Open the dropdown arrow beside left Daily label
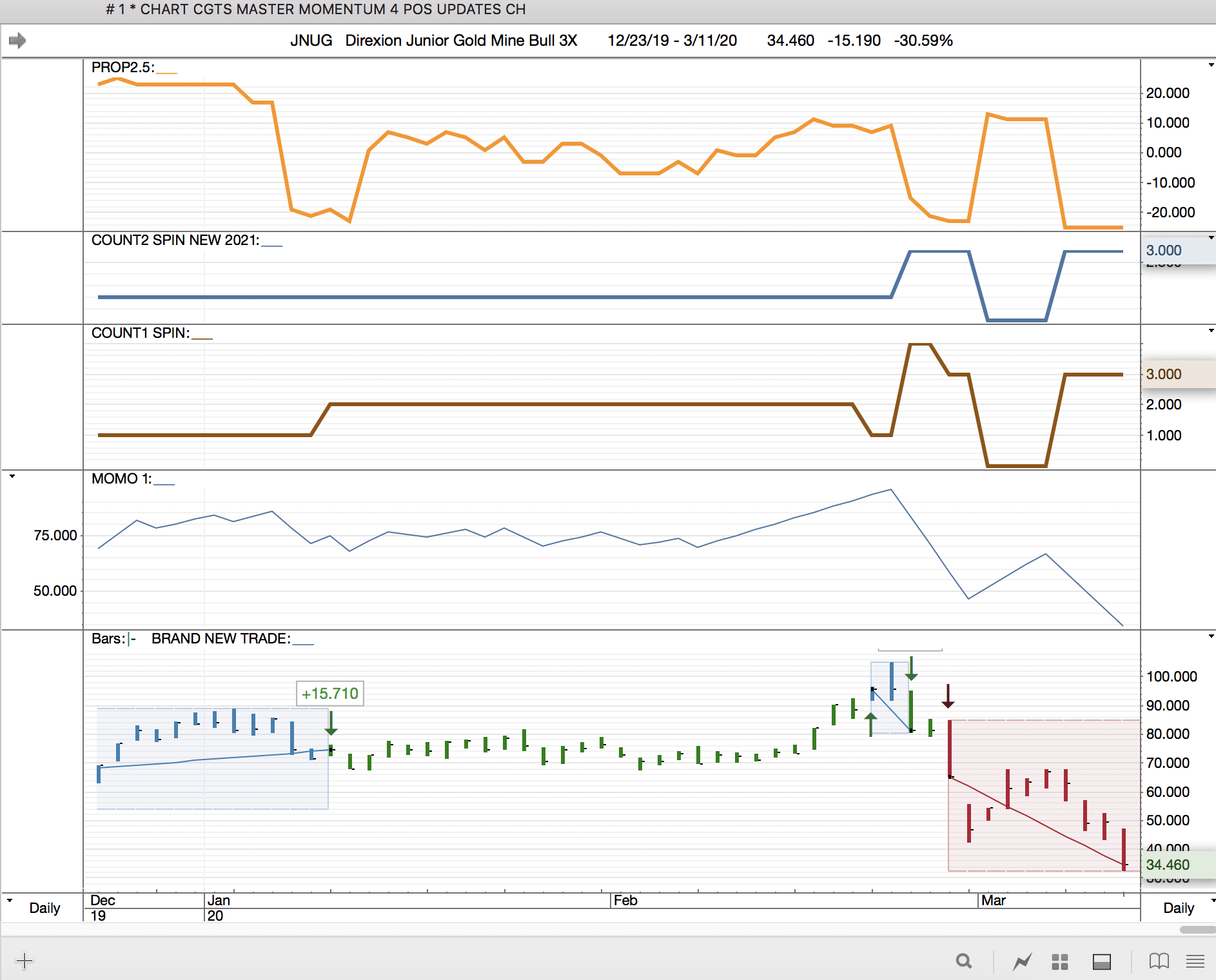Viewport: 1216px width, 980px height. click(9, 900)
